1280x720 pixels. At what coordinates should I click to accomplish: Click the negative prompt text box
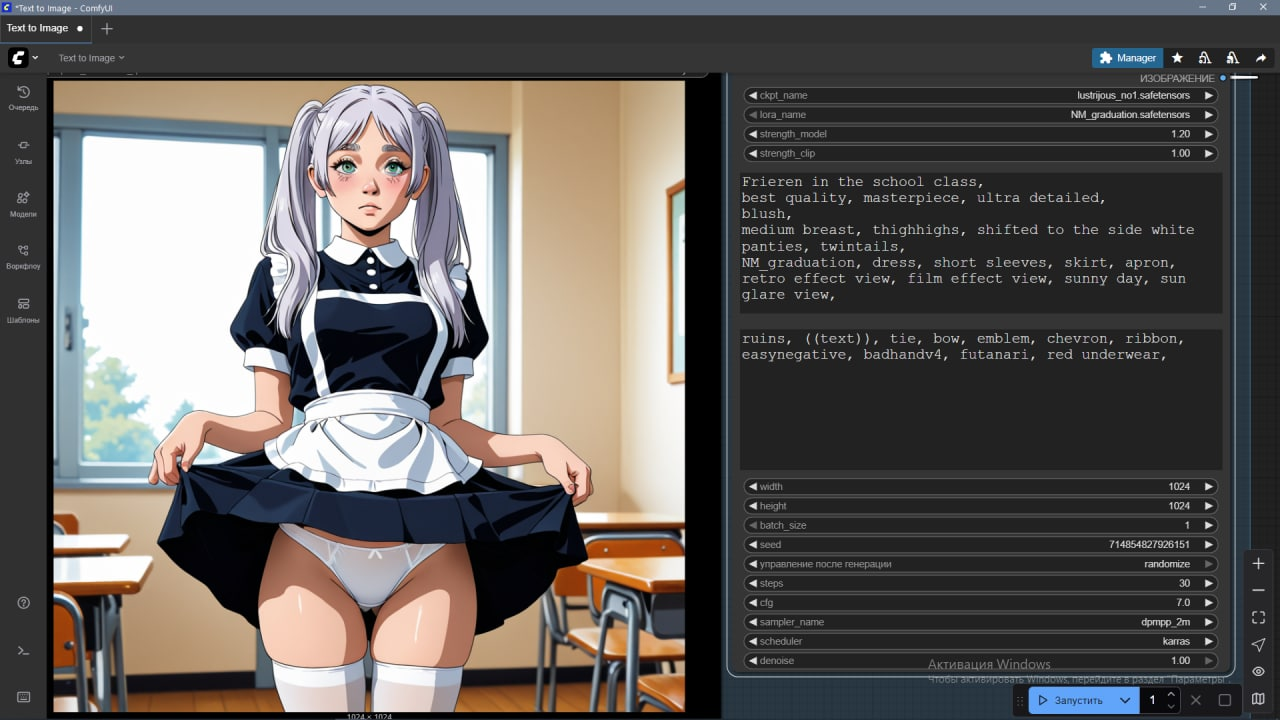[x=981, y=399]
